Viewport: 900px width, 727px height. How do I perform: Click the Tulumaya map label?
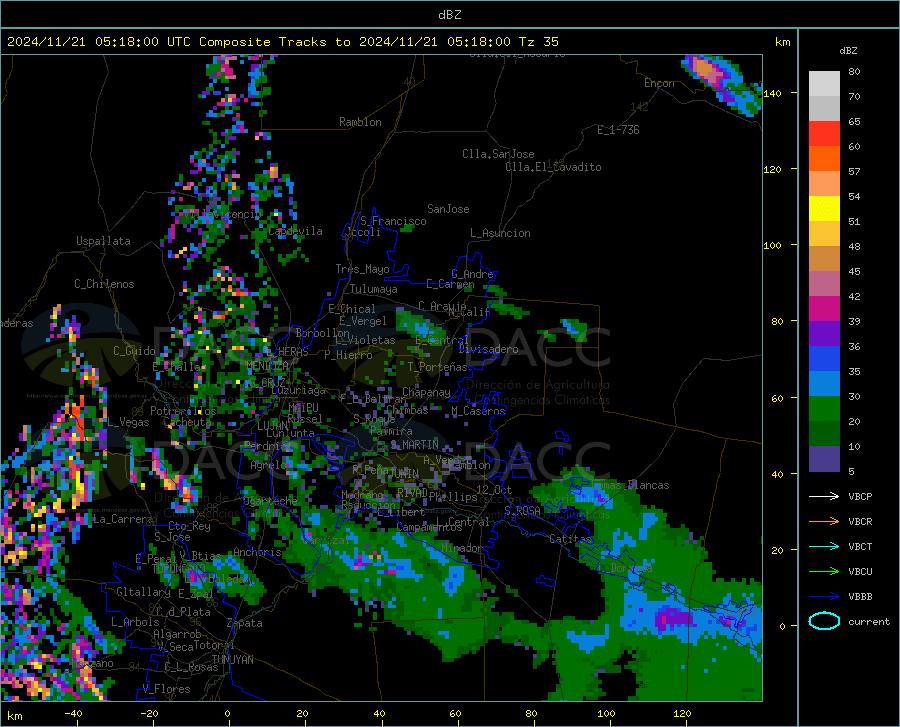click(x=374, y=289)
